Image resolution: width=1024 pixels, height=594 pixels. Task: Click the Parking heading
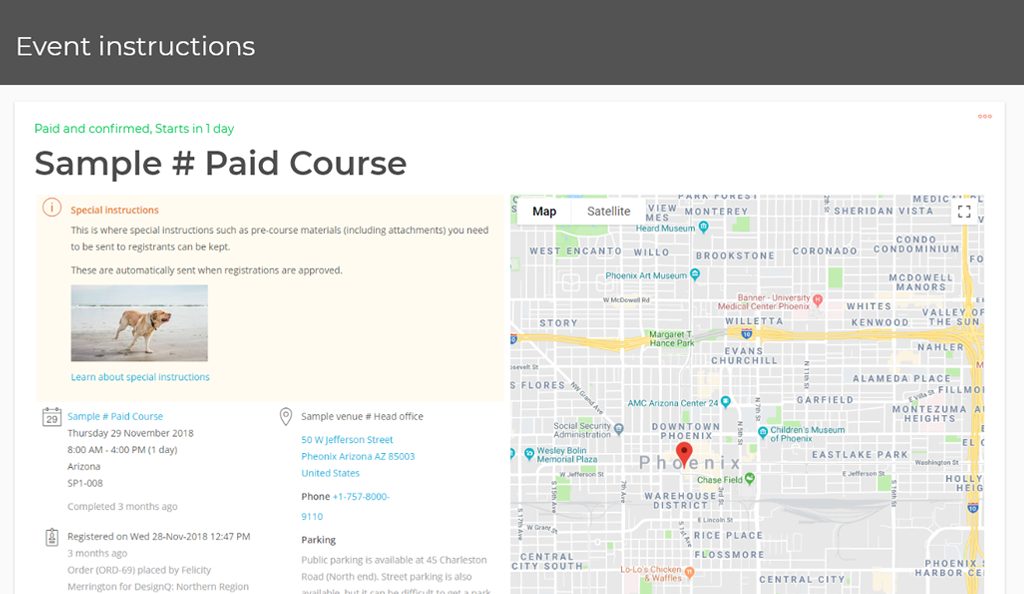coord(318,540)
